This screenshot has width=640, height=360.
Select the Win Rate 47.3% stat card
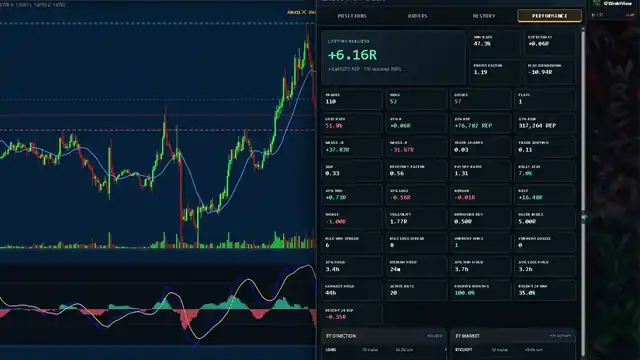[495, 42]
